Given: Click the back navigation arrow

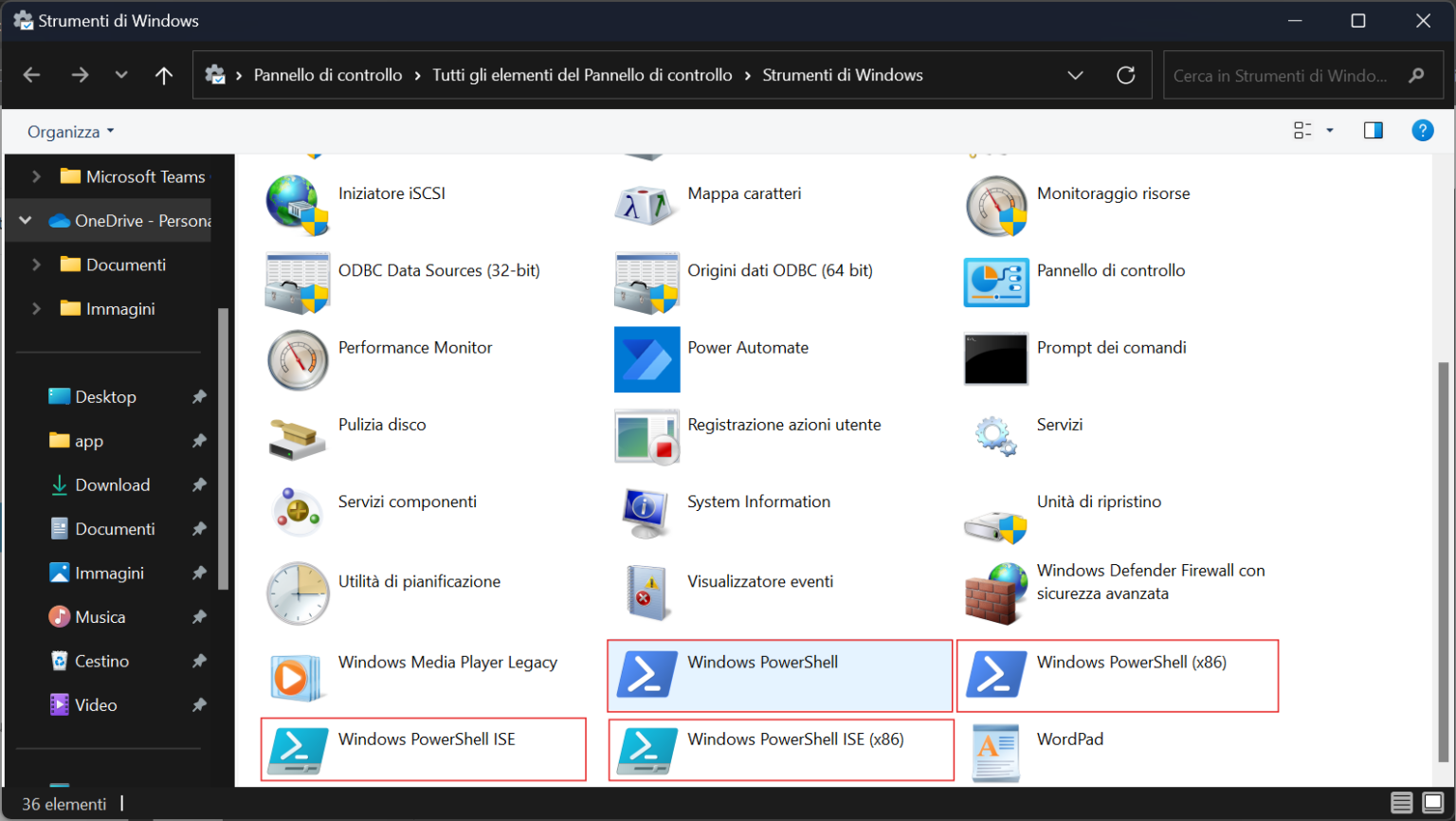Looking at the screenshot, I should [31, 75].
